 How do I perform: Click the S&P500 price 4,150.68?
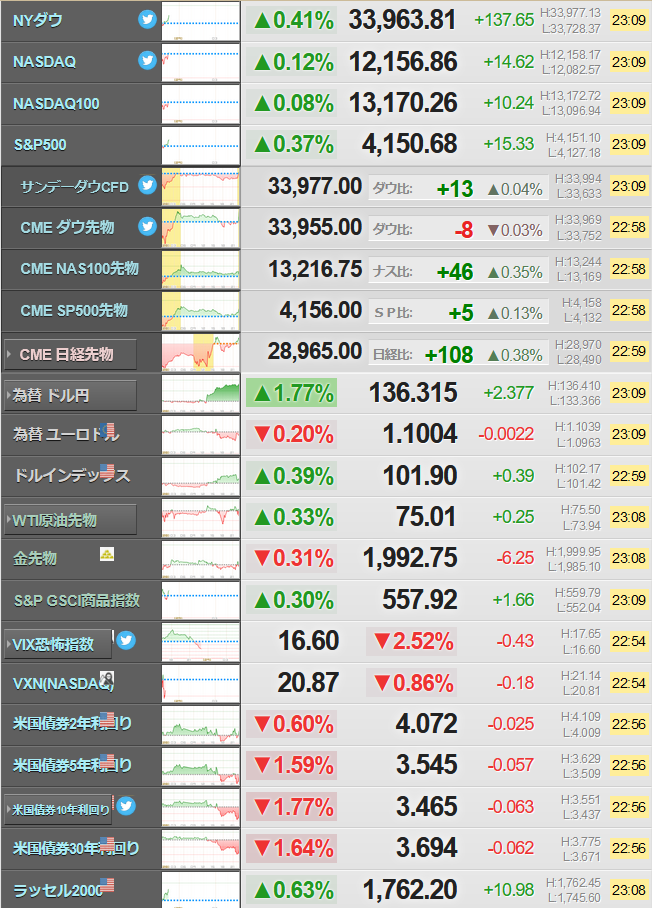point(409,144)
